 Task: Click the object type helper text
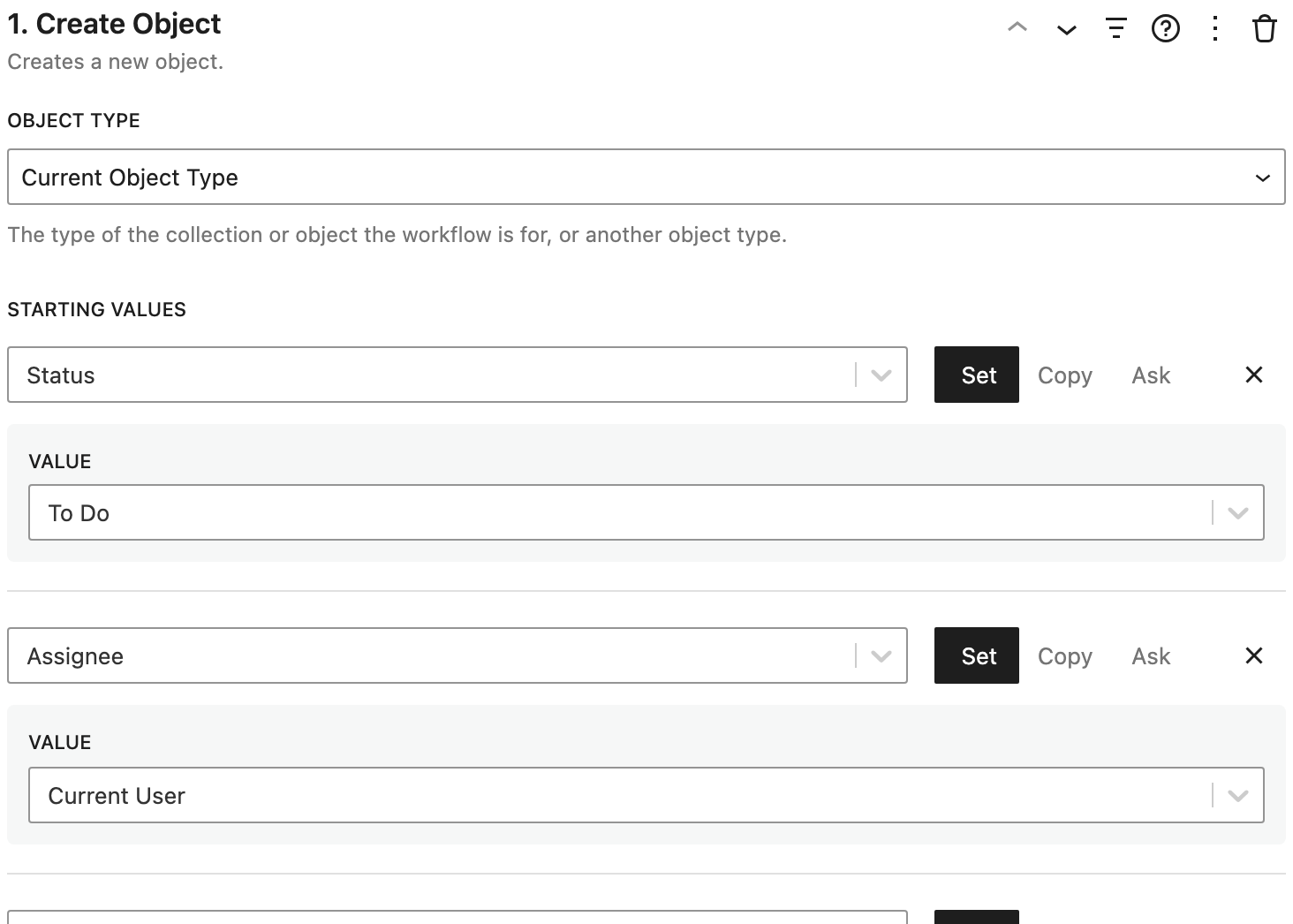click(397, 235)
